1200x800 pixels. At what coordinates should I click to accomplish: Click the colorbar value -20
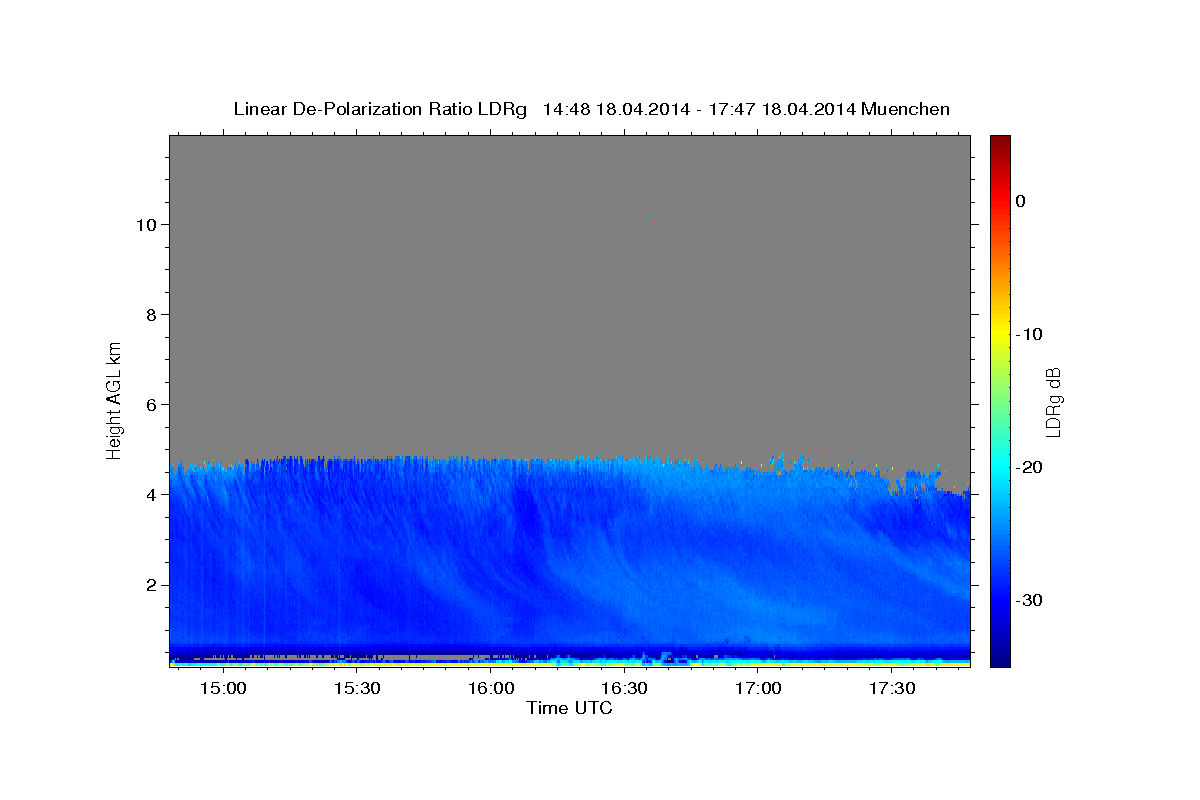pyautogui.click(x=1029, y=467)
